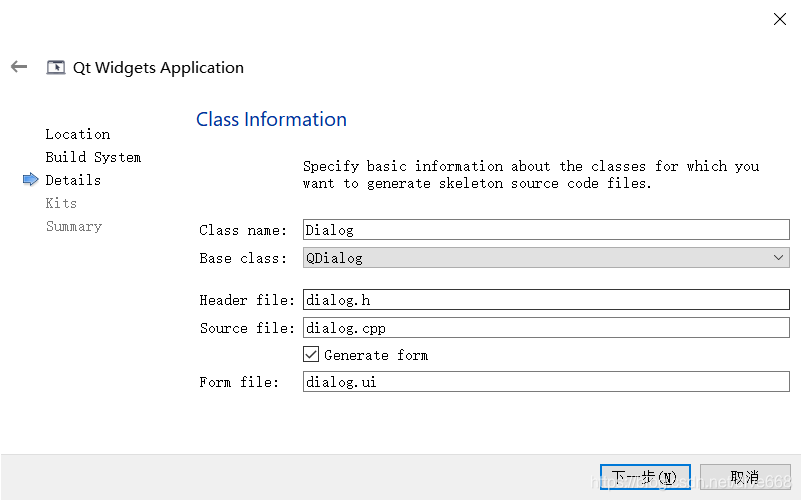The image size is (802, 501).
Task: Click the 'Source file:' label
Action: (247, 328)
